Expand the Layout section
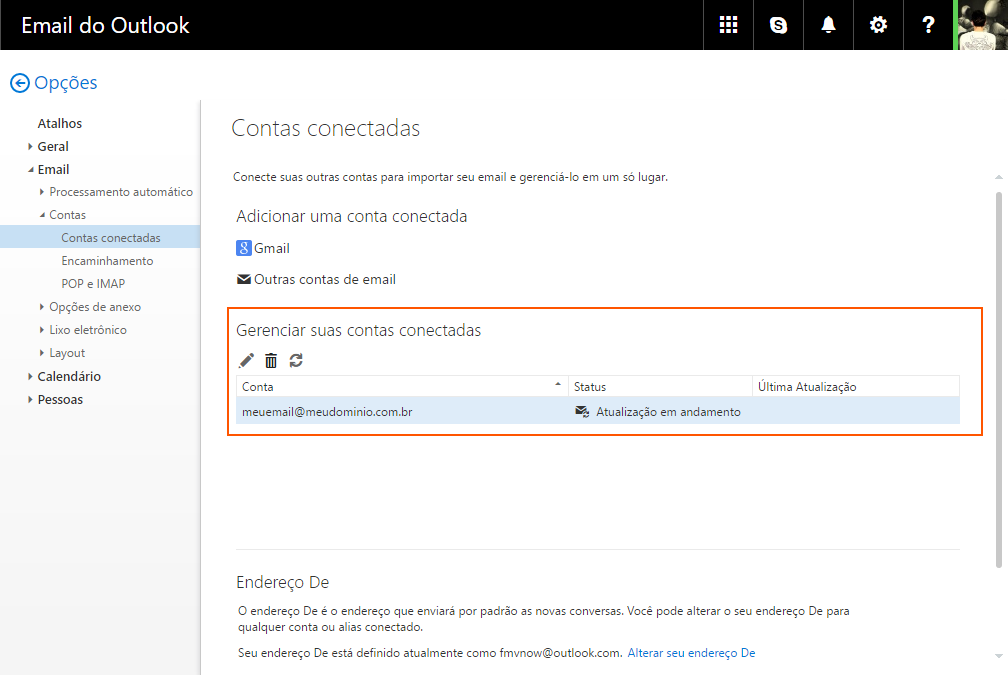The image size is (1008, 675). (x=42, y=353)
